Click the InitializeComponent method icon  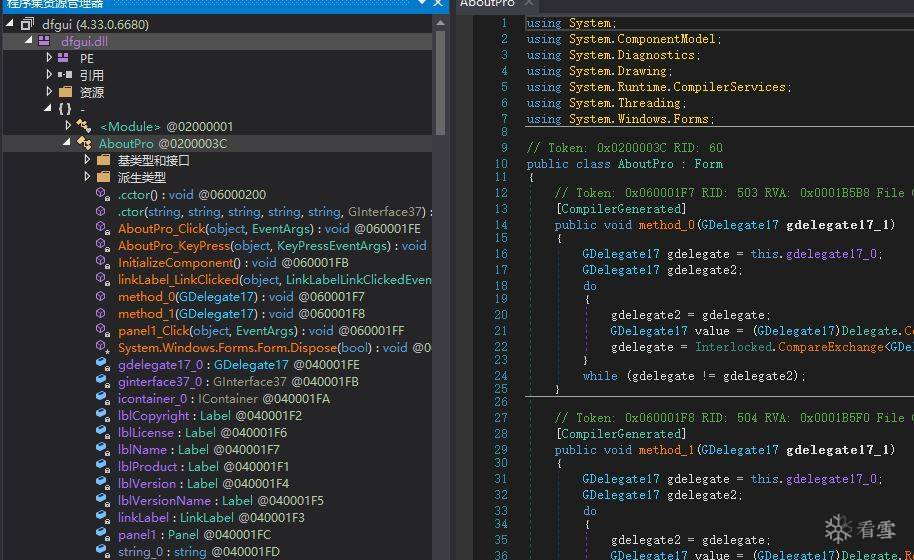[x=103, y=262]
